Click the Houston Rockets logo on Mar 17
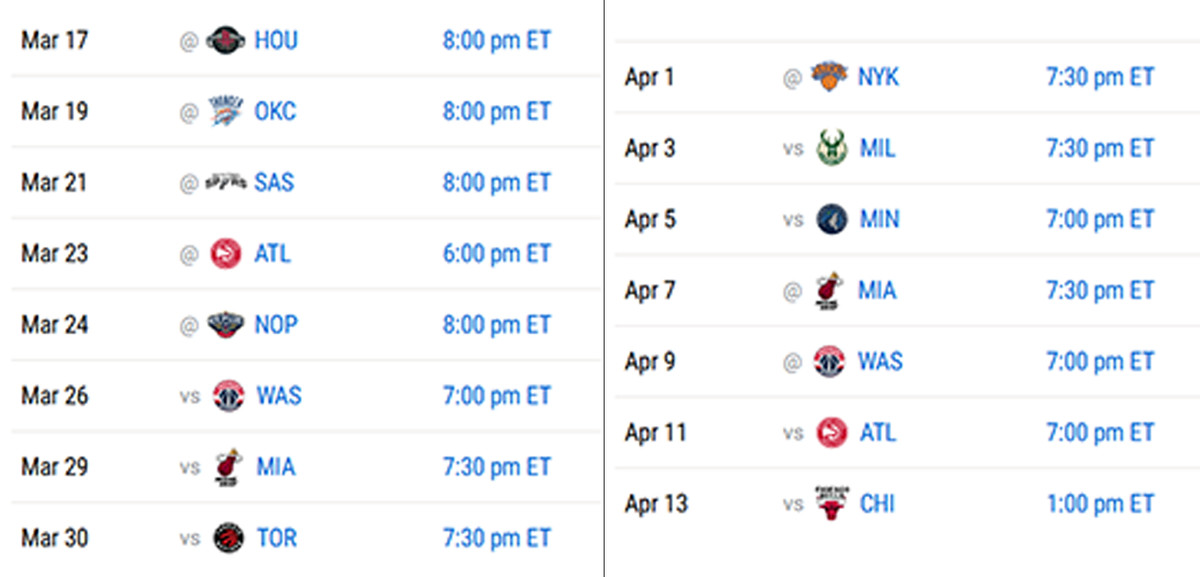Screen dimensions: 1200x577 (225, 41)
